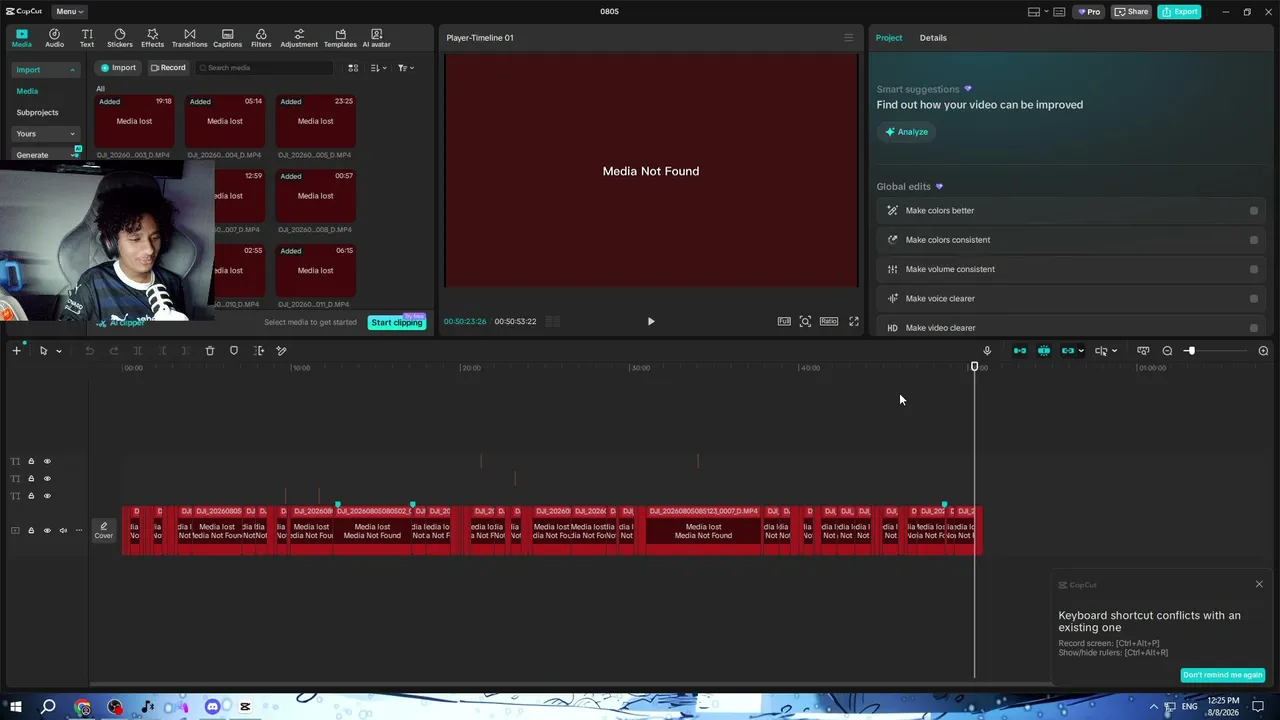The image size is (1280, 720).
Task: Click the timeline zoom out magnifier
Action: [1167, 351]
